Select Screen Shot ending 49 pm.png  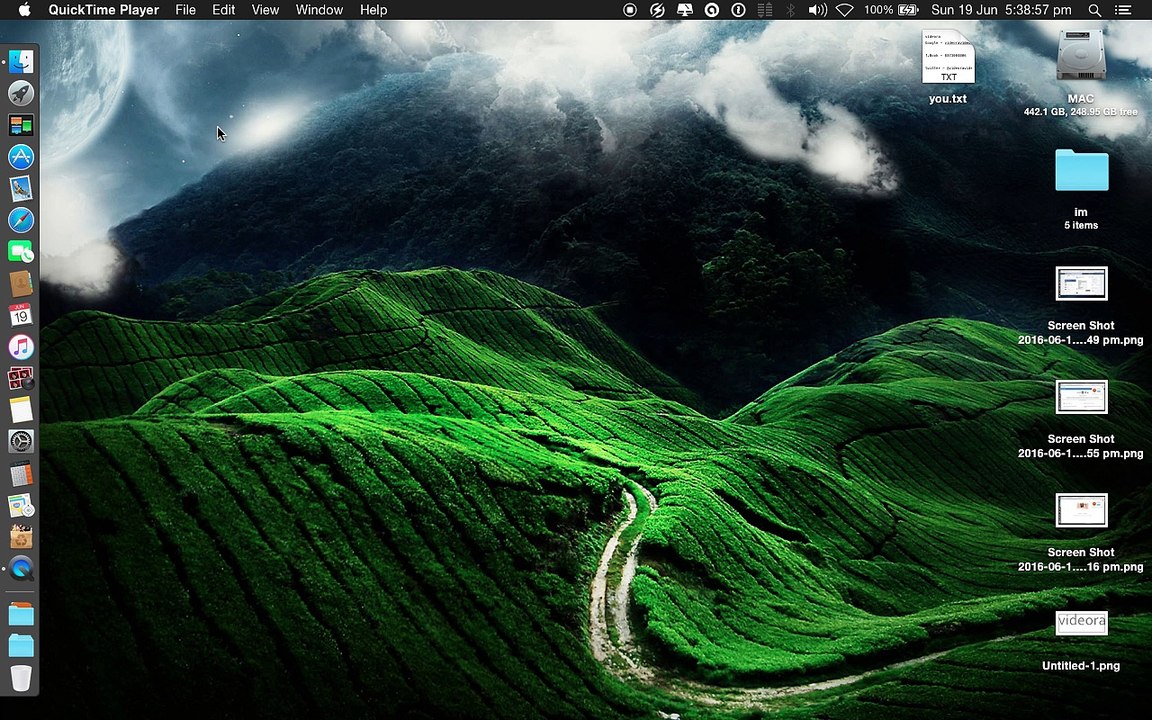(1081, 284)
